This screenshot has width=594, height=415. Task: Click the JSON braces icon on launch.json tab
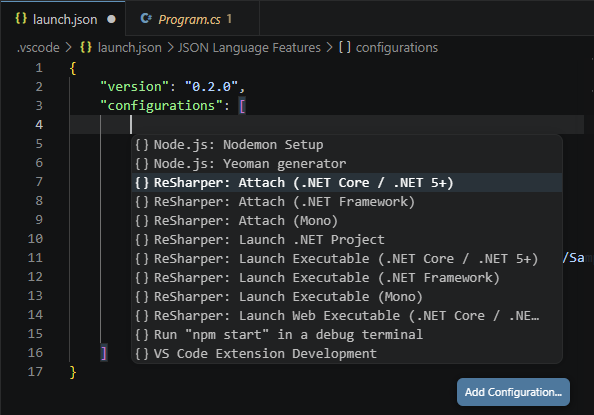21,19
